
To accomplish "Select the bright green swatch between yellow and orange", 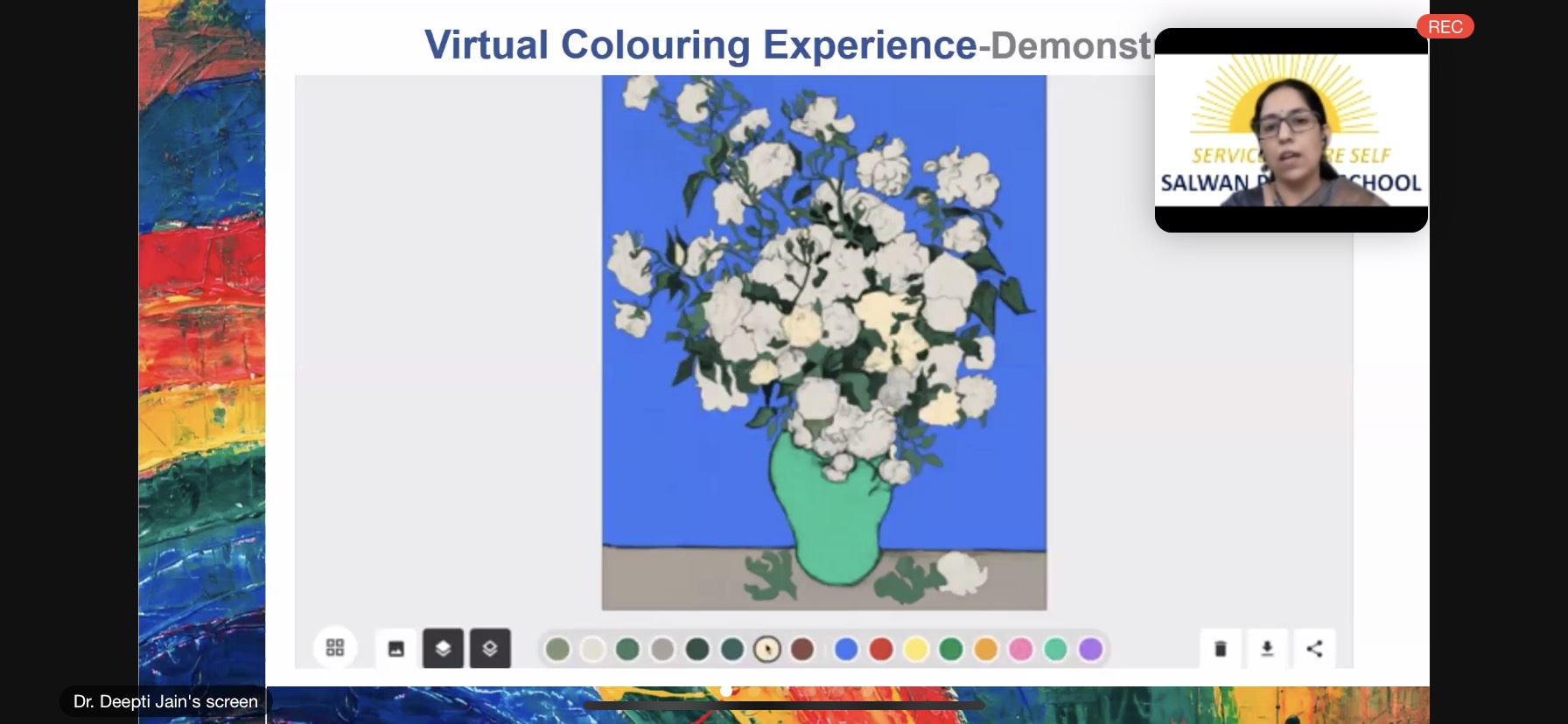I will (x=951, y=649).
